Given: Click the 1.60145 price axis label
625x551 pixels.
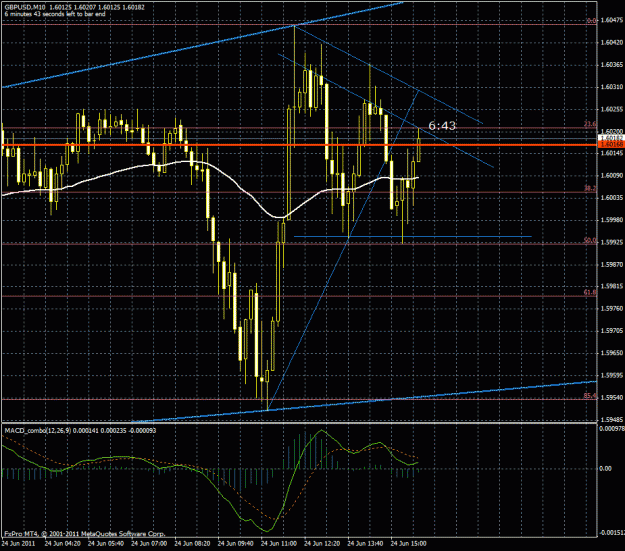Looking at the screenshot, I should [611, 153].
